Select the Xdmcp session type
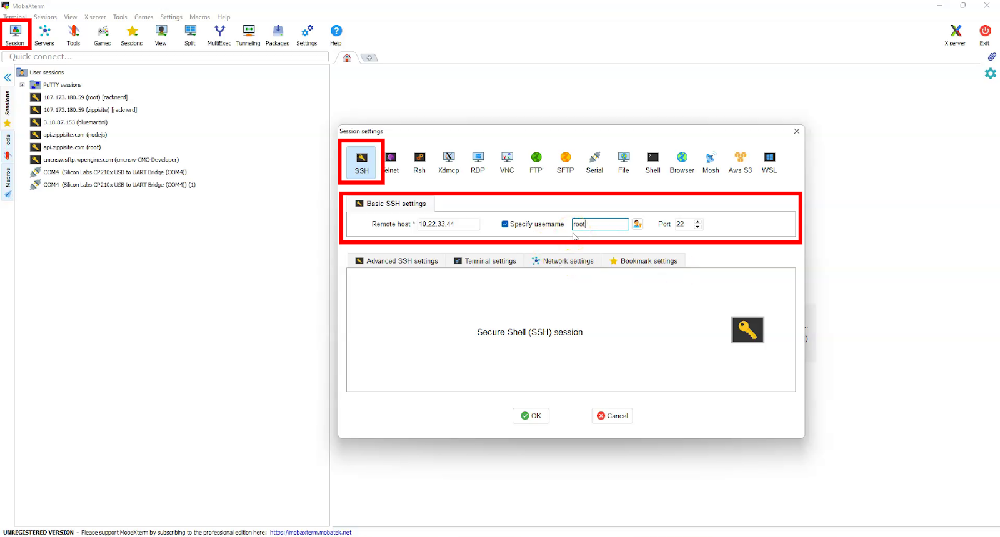 point(448,163)
